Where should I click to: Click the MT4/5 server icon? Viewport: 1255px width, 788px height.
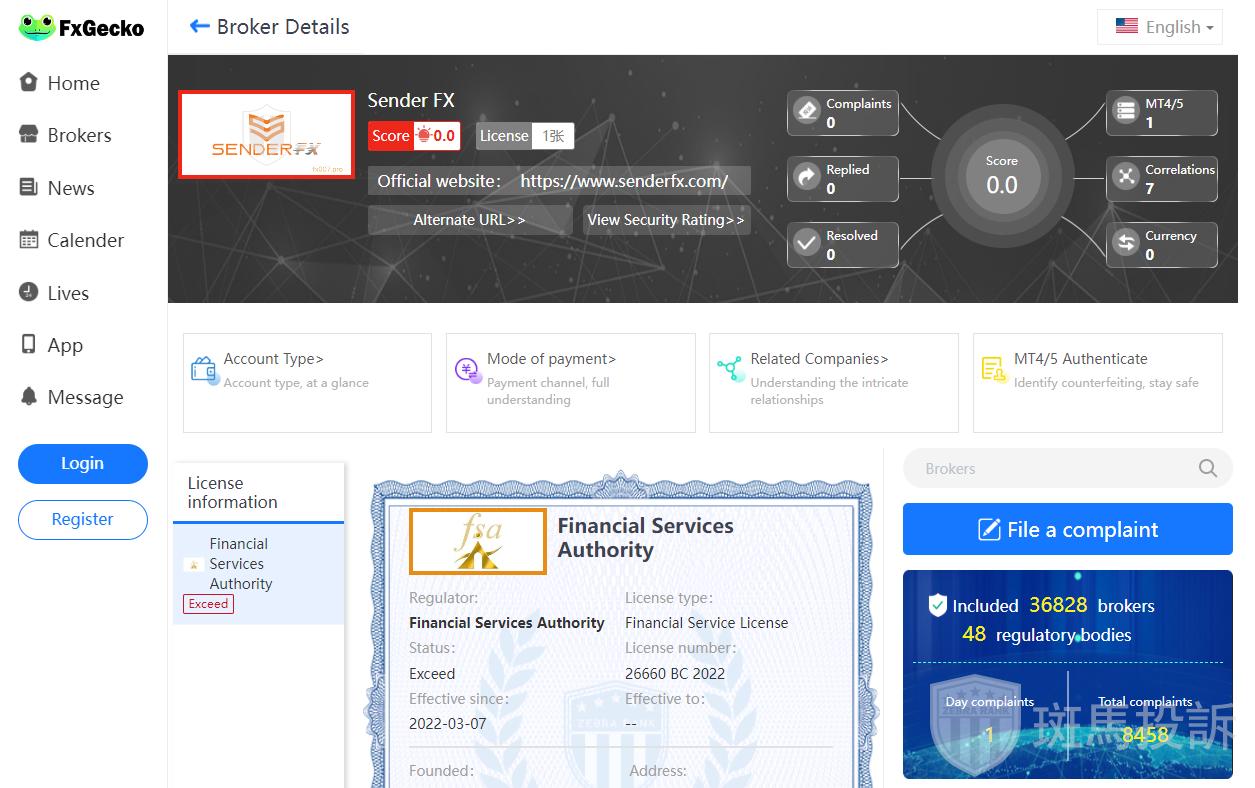pyautogui.click(x=1126, y=111)
